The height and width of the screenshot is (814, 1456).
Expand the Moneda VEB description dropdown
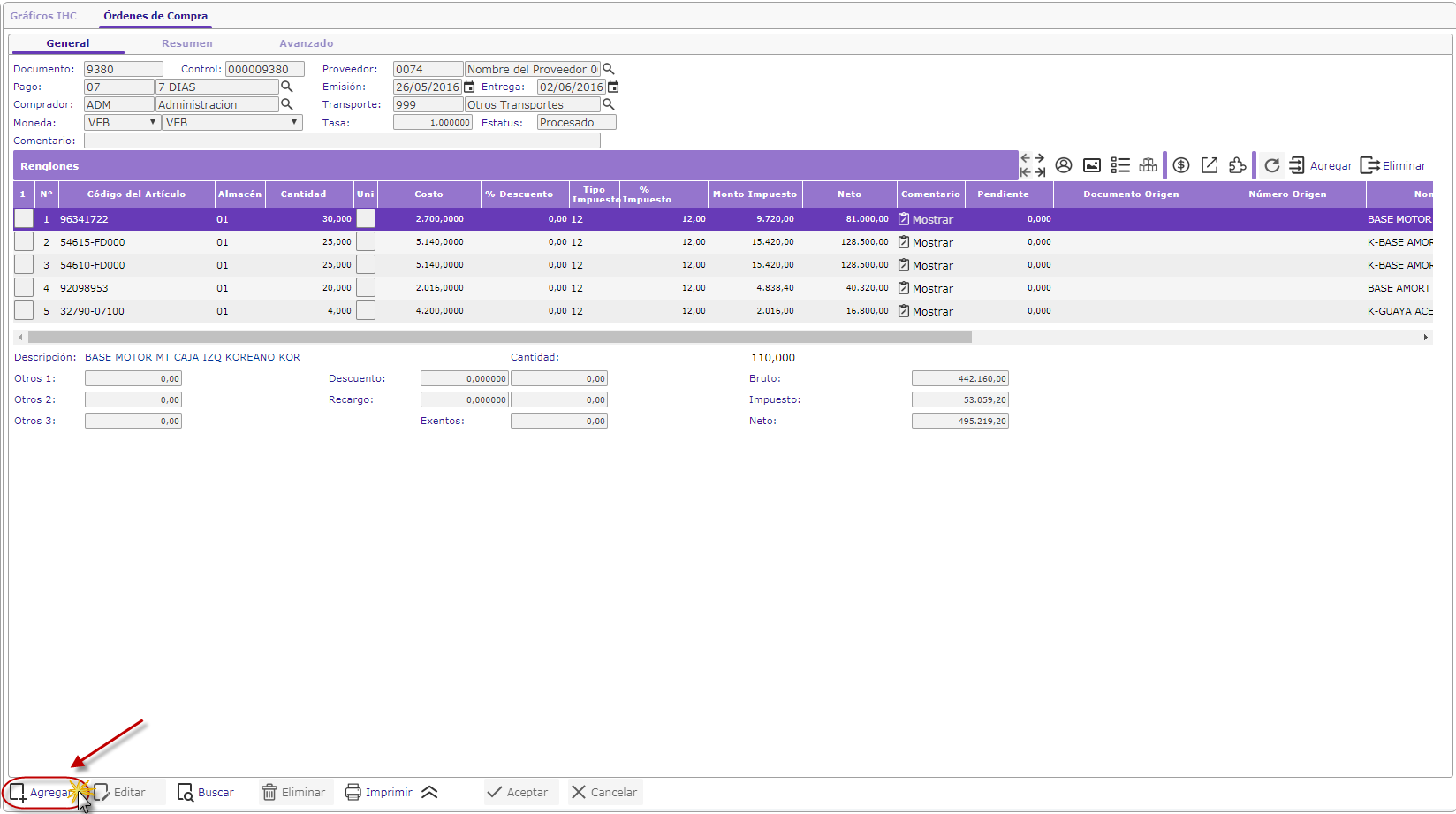click(231, 123)
